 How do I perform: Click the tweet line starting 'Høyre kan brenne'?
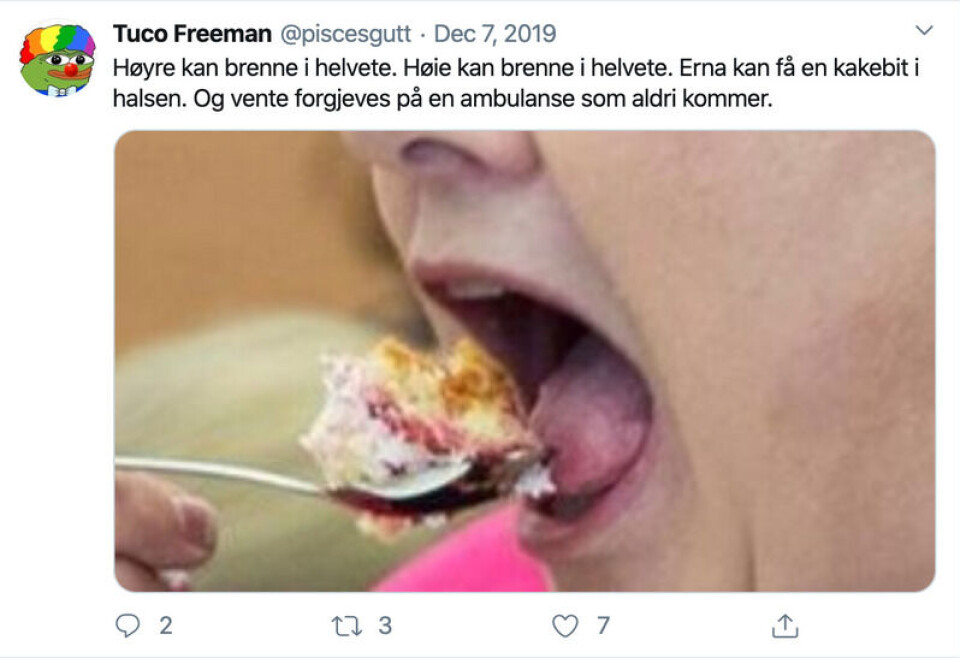tap(516, 68)
